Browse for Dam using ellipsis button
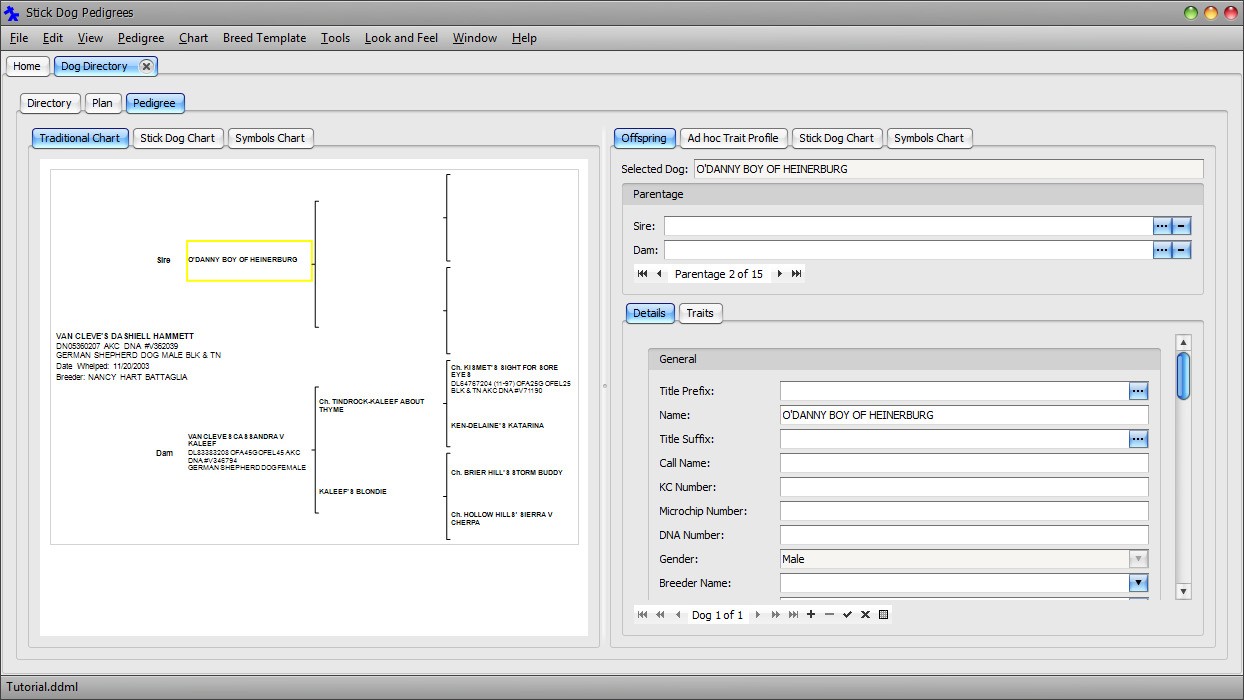The height and width of the screenshot is (700, 1244). [x=1161, y=250]
